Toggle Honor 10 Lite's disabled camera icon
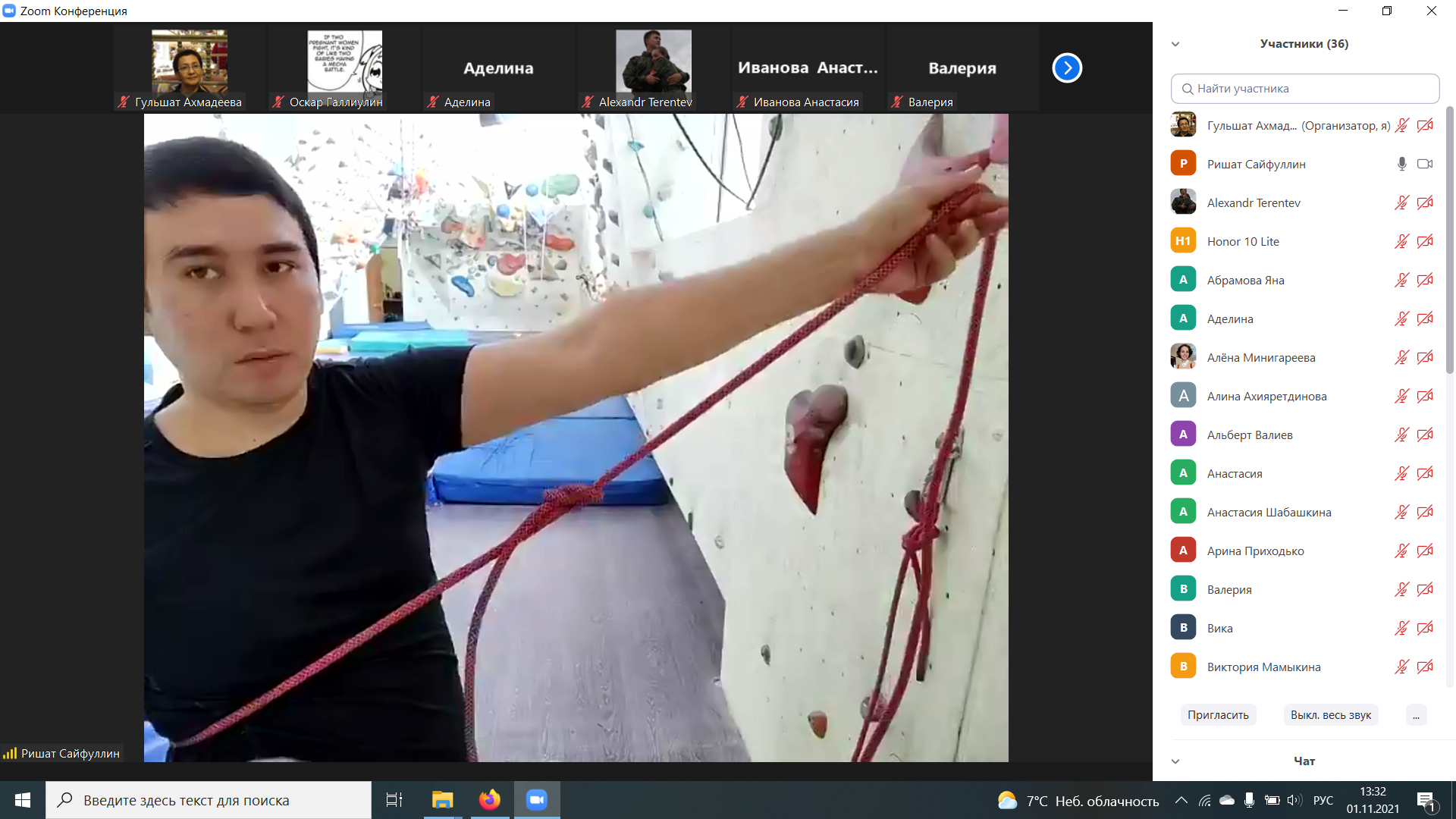Screen dimensions: 1456x819 tap(1425, 241)
